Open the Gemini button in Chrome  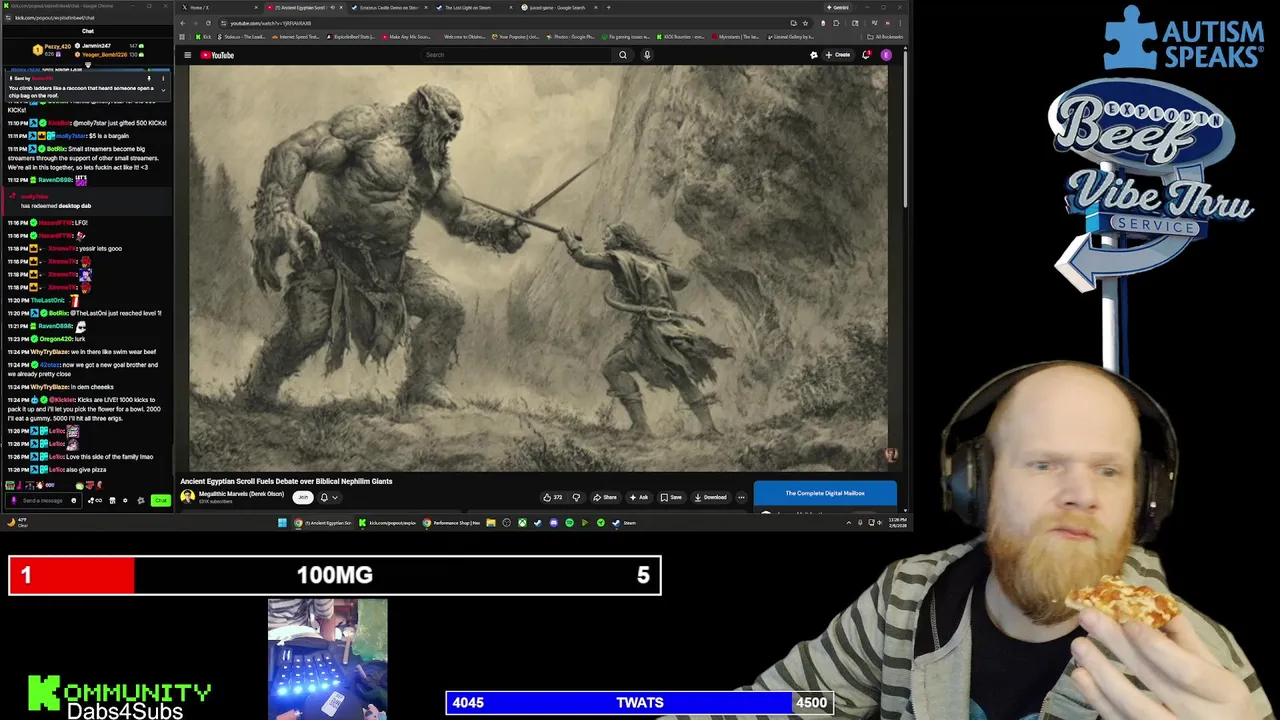click(838, 8)
